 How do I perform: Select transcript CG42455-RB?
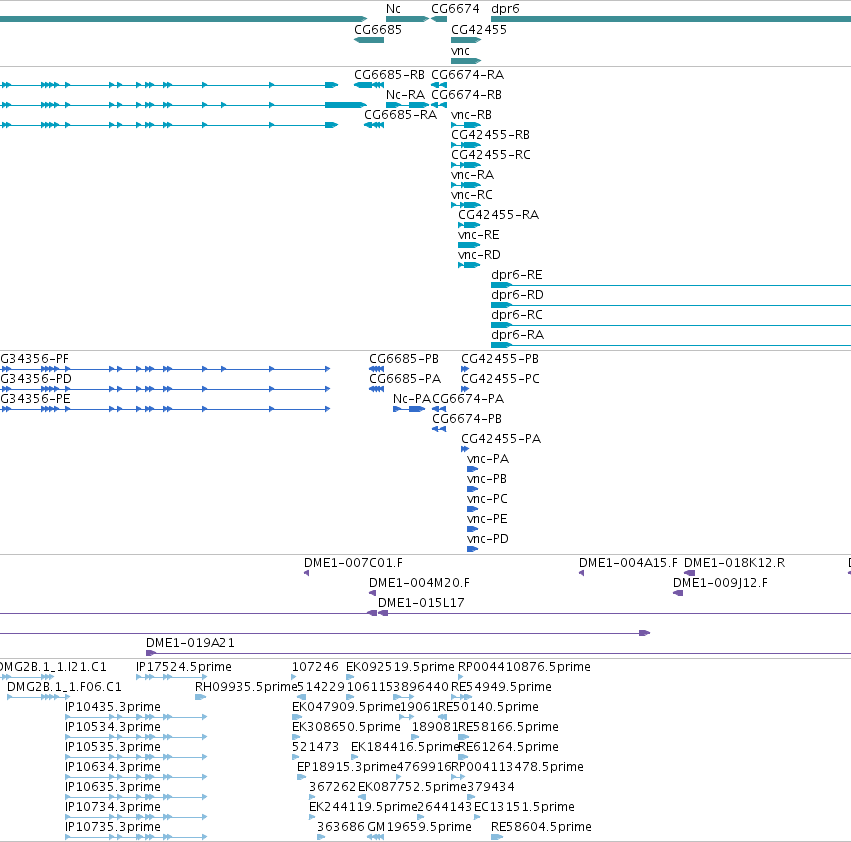click(490, 135)
